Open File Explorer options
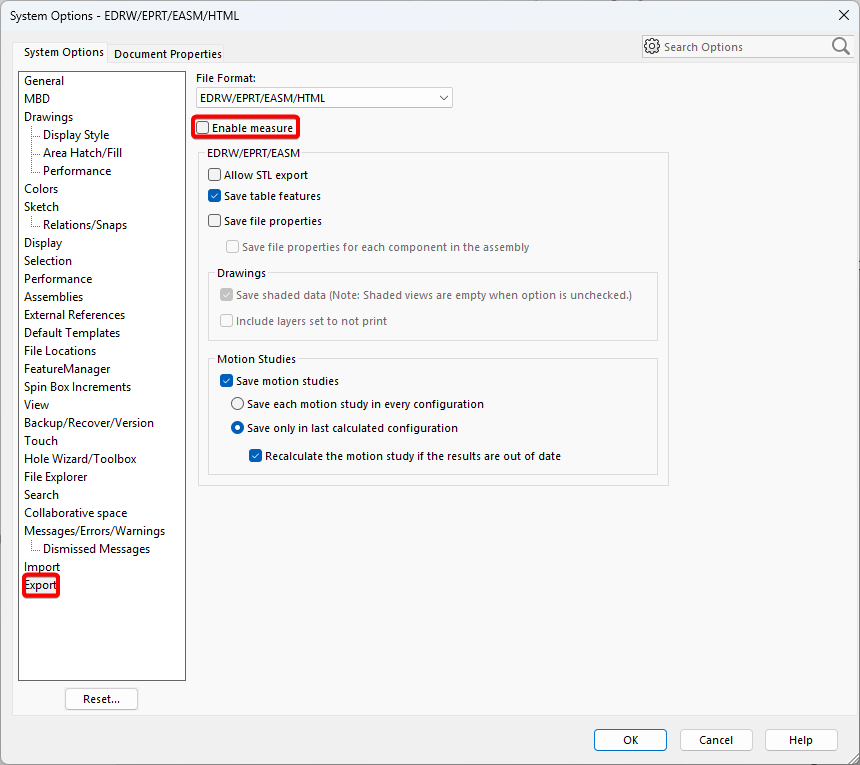Image resolution: width=860 pixels, height=765 pixels. tap(55, 477)
